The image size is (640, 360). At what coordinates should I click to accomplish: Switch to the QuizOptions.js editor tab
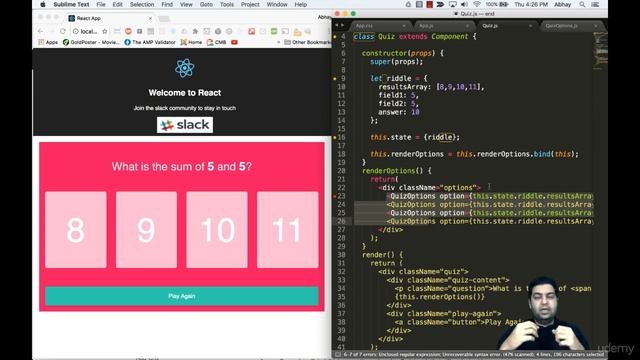click(571, 26)
